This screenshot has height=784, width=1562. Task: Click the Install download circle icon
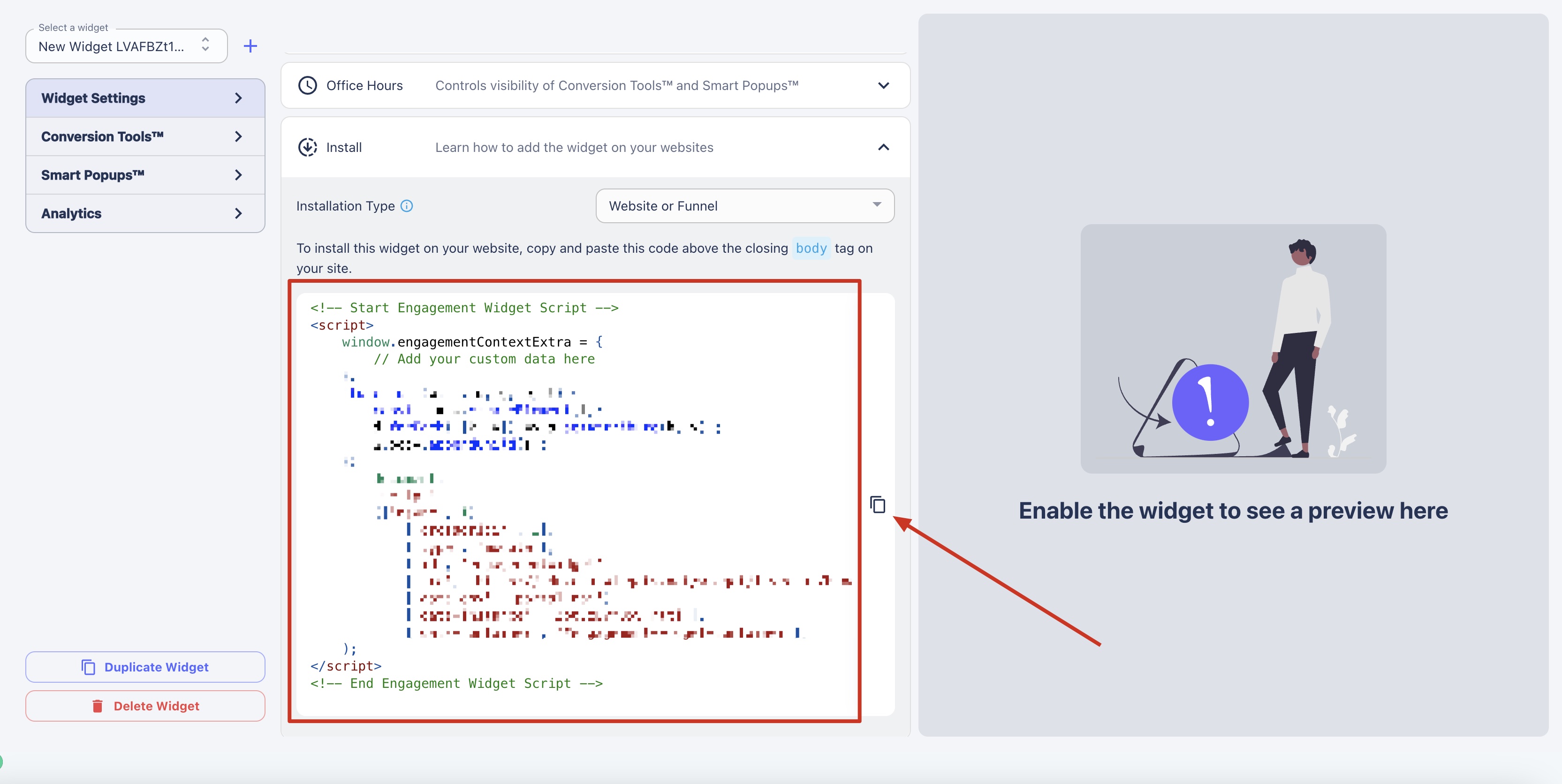coord(307,147)
